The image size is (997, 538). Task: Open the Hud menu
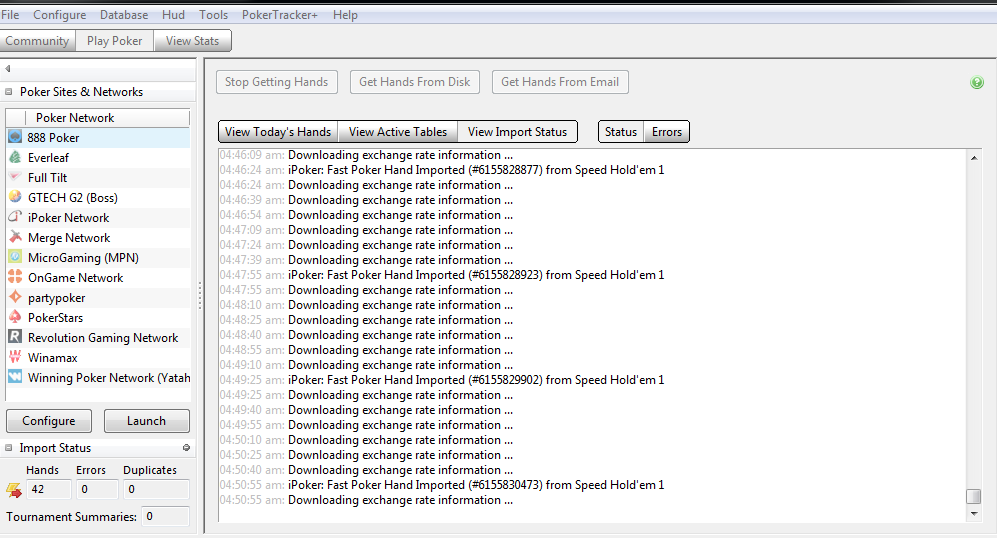pos(173,15)
